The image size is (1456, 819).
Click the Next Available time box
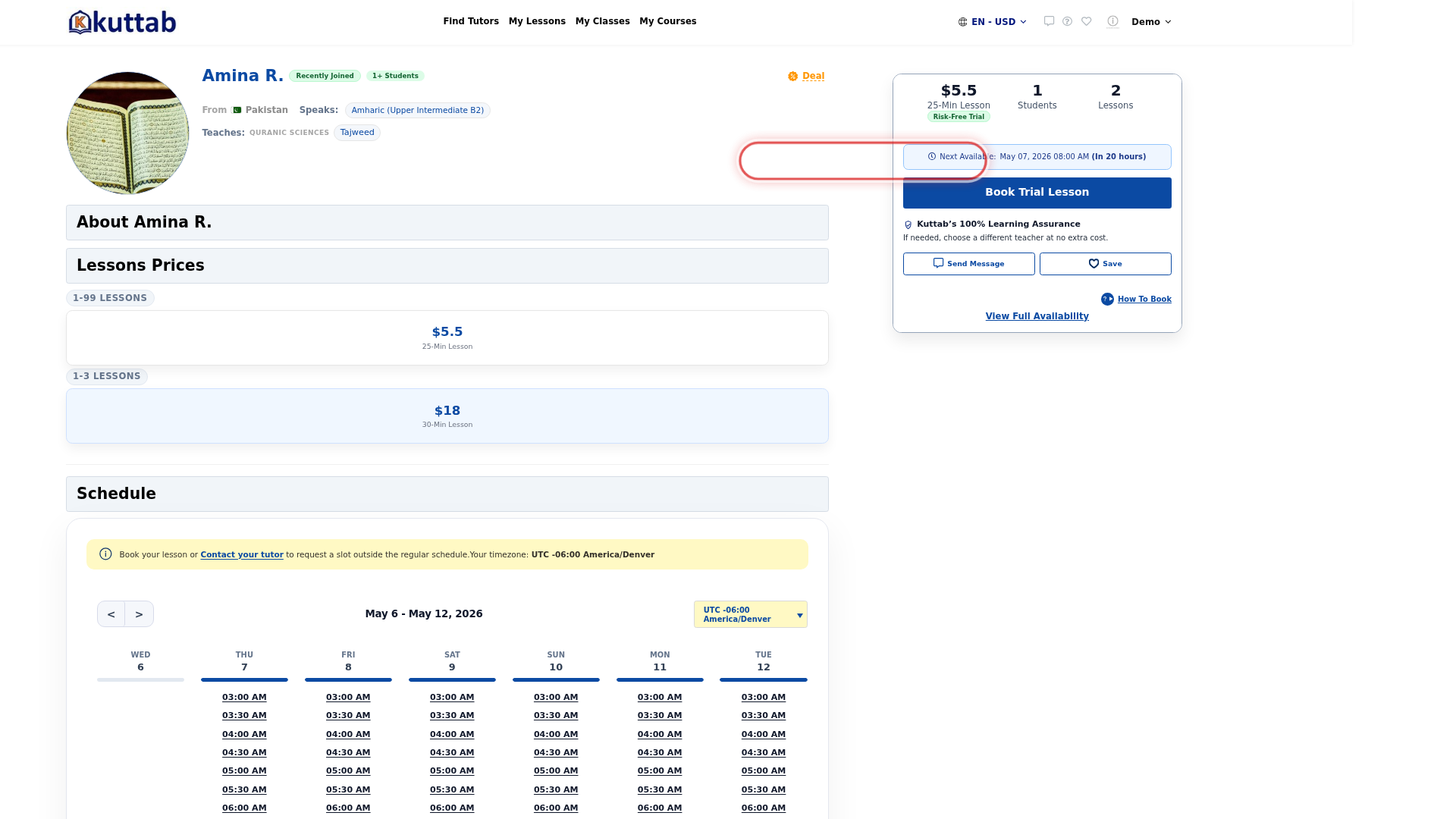tap(1037, 157)
